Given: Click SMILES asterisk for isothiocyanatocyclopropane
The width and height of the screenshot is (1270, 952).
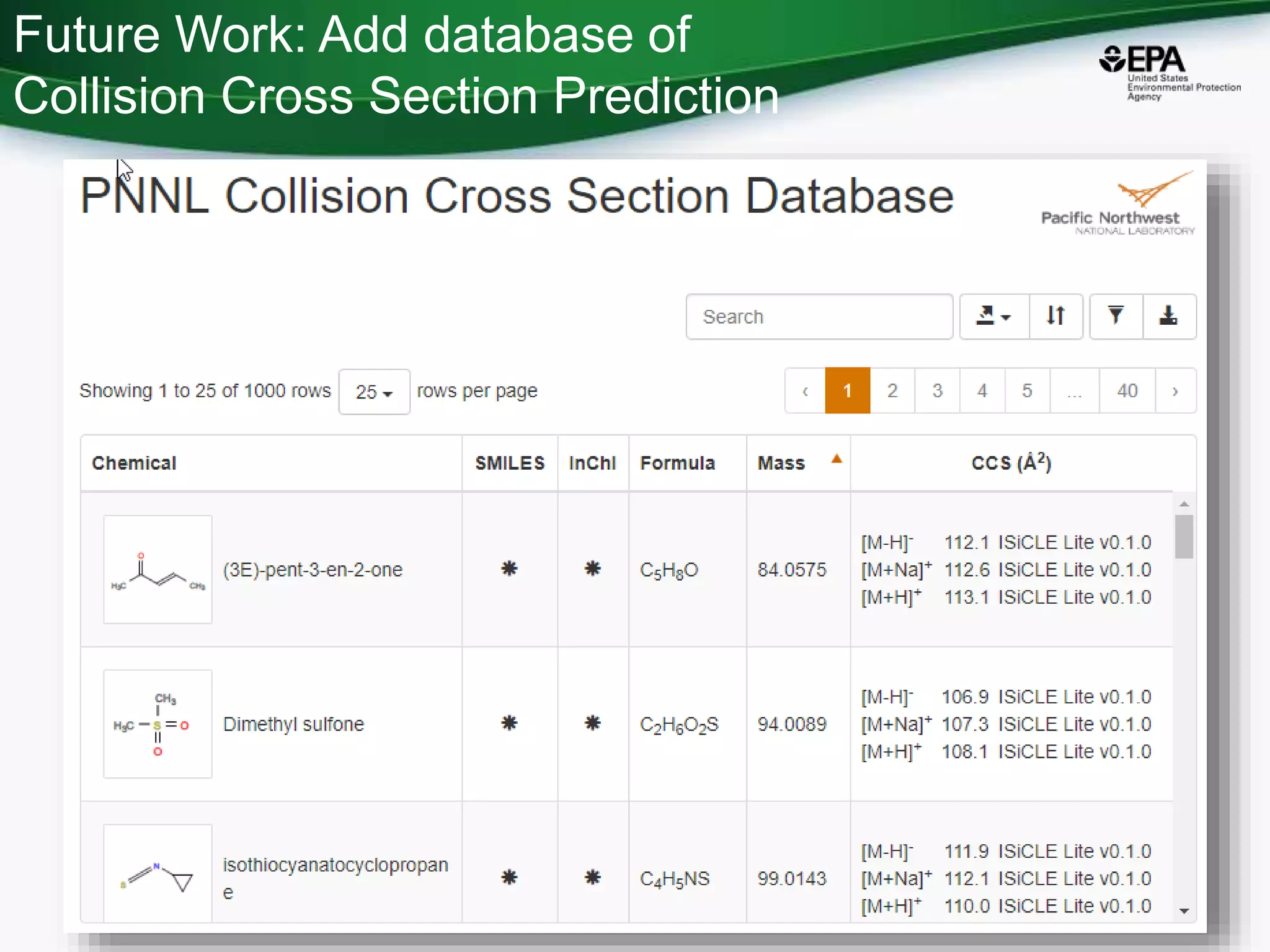Looking at the screenshot, I should [509, 877].
